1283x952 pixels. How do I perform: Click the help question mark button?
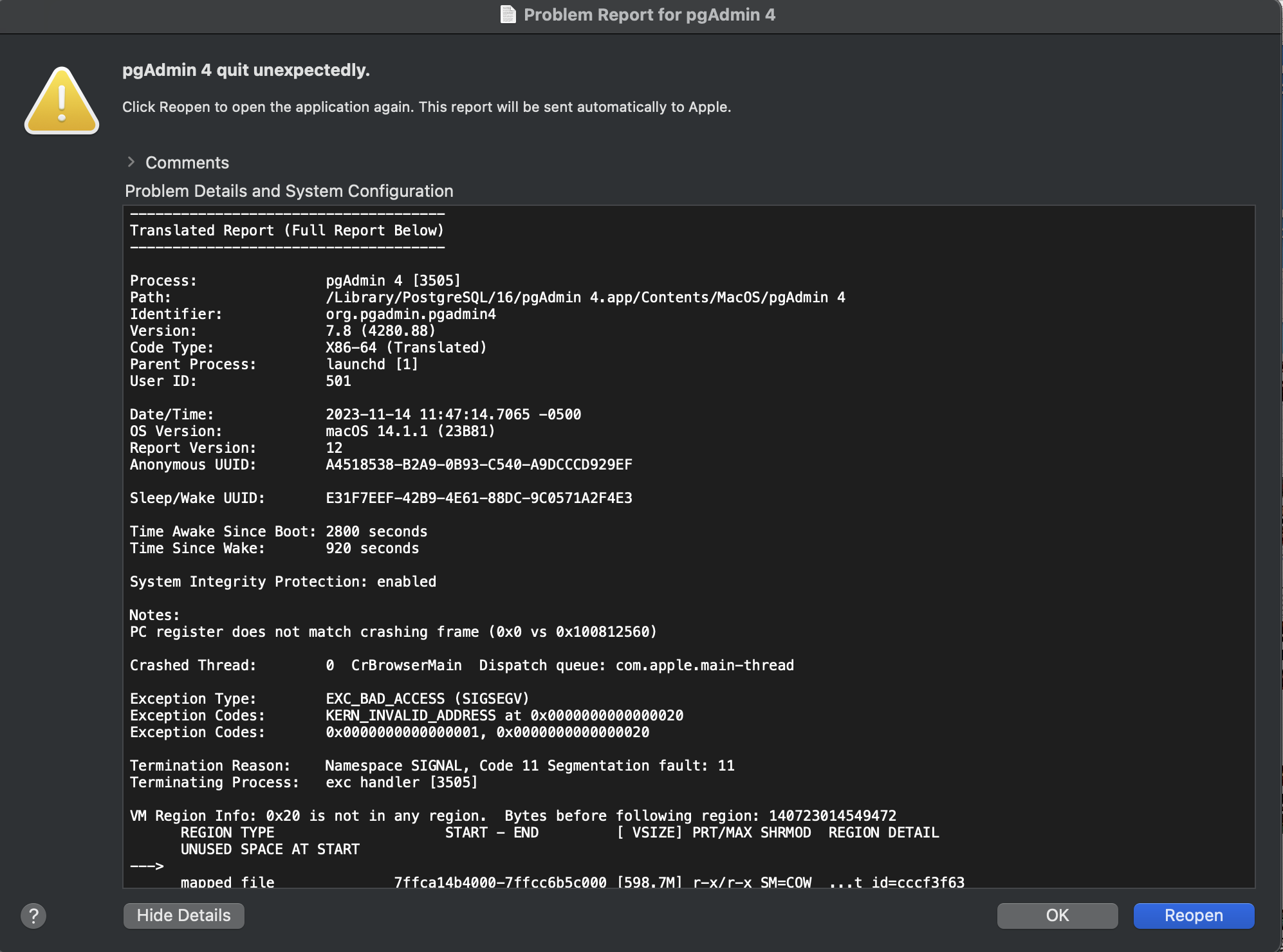click(x=33, y=915)
